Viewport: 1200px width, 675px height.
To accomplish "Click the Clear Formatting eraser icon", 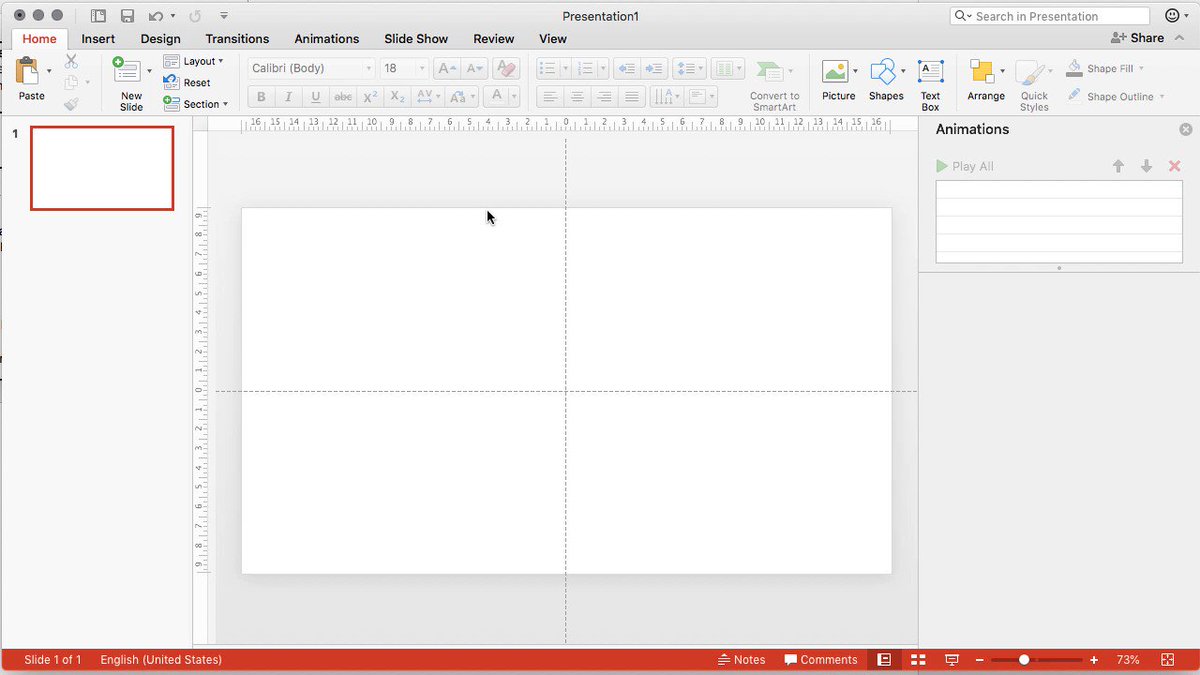I will (x=506, y=69).
